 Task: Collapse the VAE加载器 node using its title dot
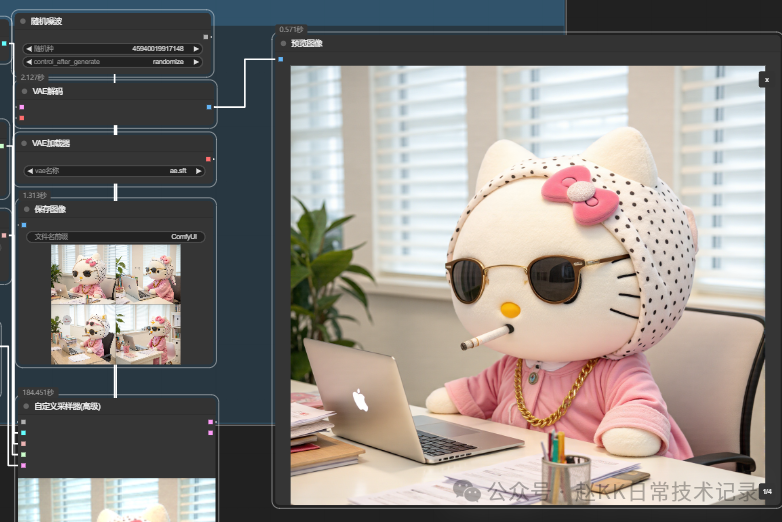tap(24, 144)
